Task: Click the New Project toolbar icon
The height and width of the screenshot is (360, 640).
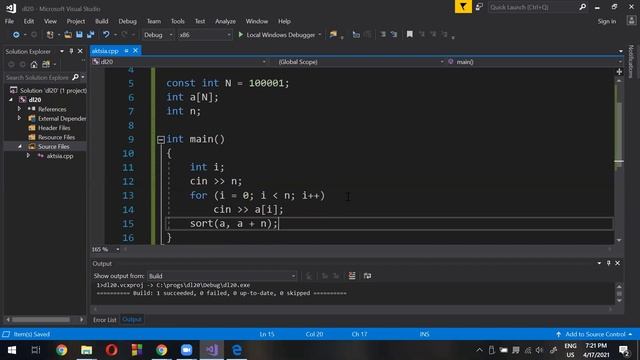Action: click(x=50, y=35)
